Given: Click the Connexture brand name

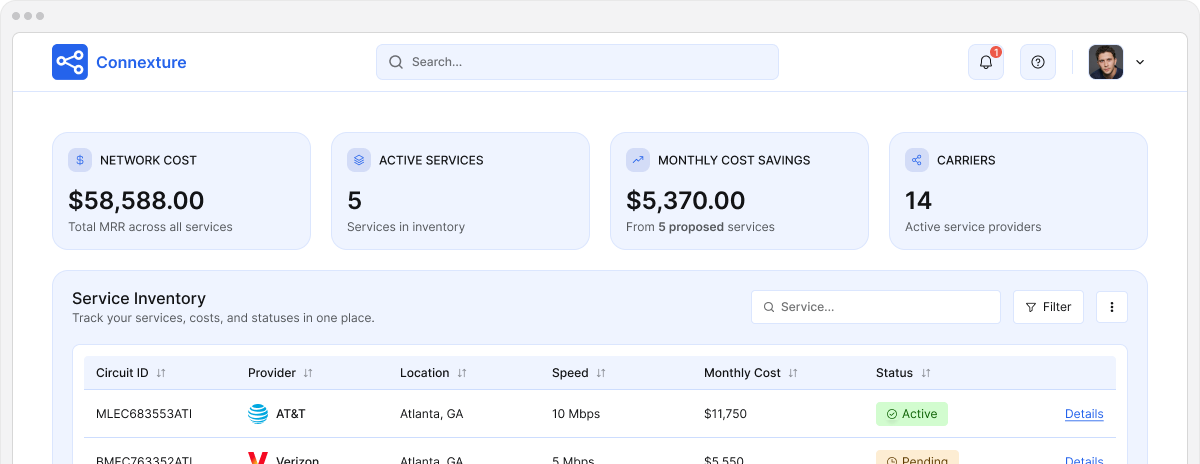Looking at the screenshot, I should pyautogui.click(x=141, y=62).
